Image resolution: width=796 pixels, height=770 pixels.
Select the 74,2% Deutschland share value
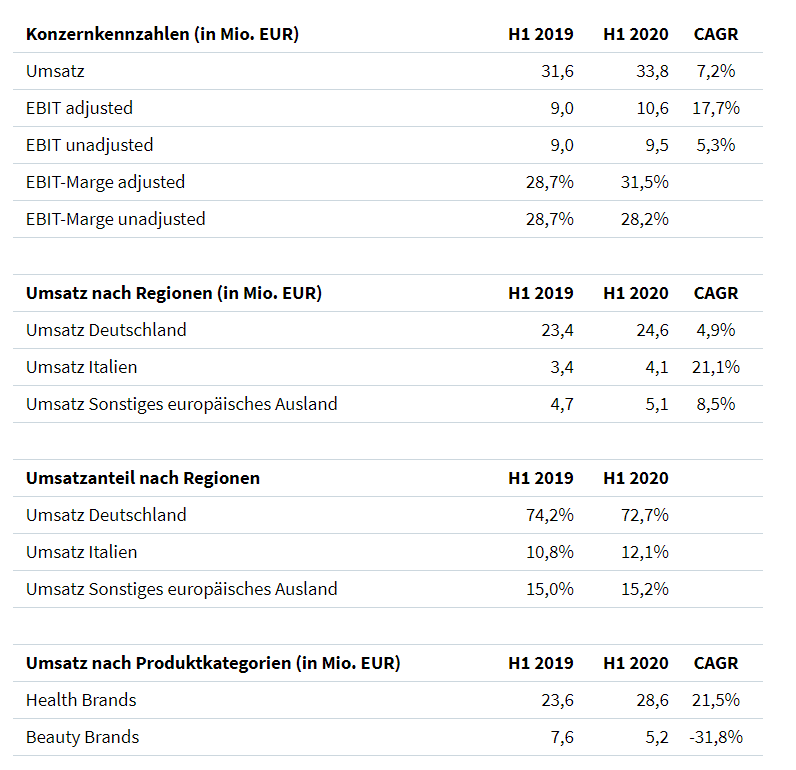point(549,515)
